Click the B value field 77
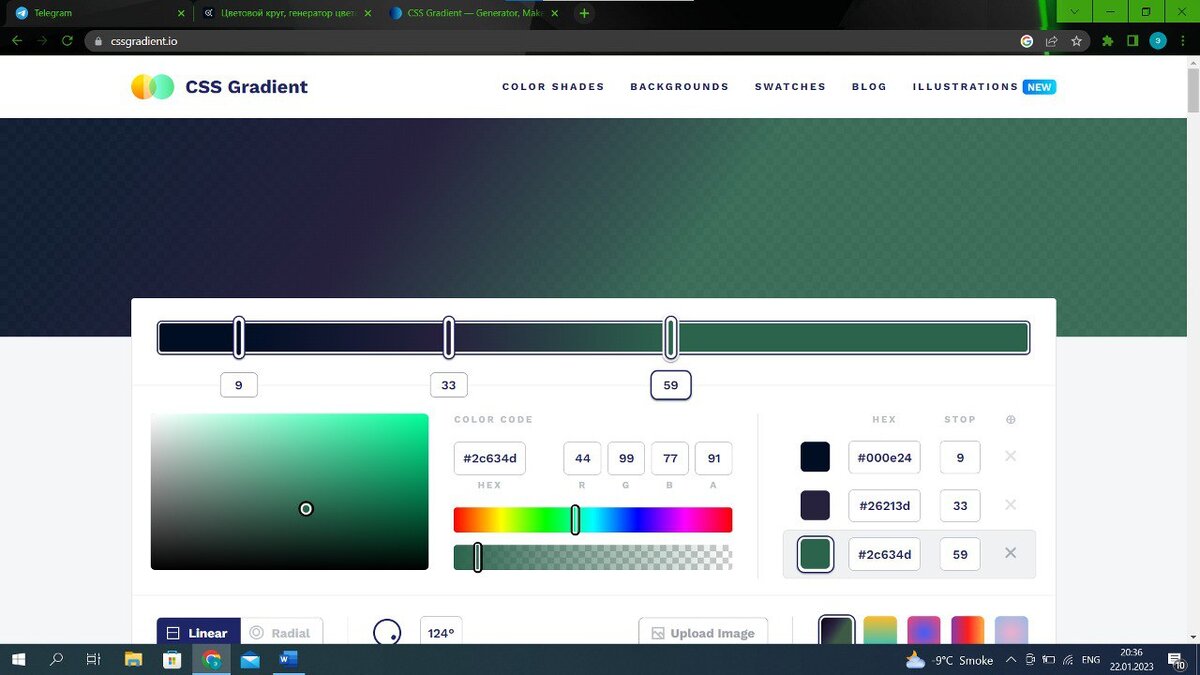Viewport: 1200px width, 675px height. point(670,458)
